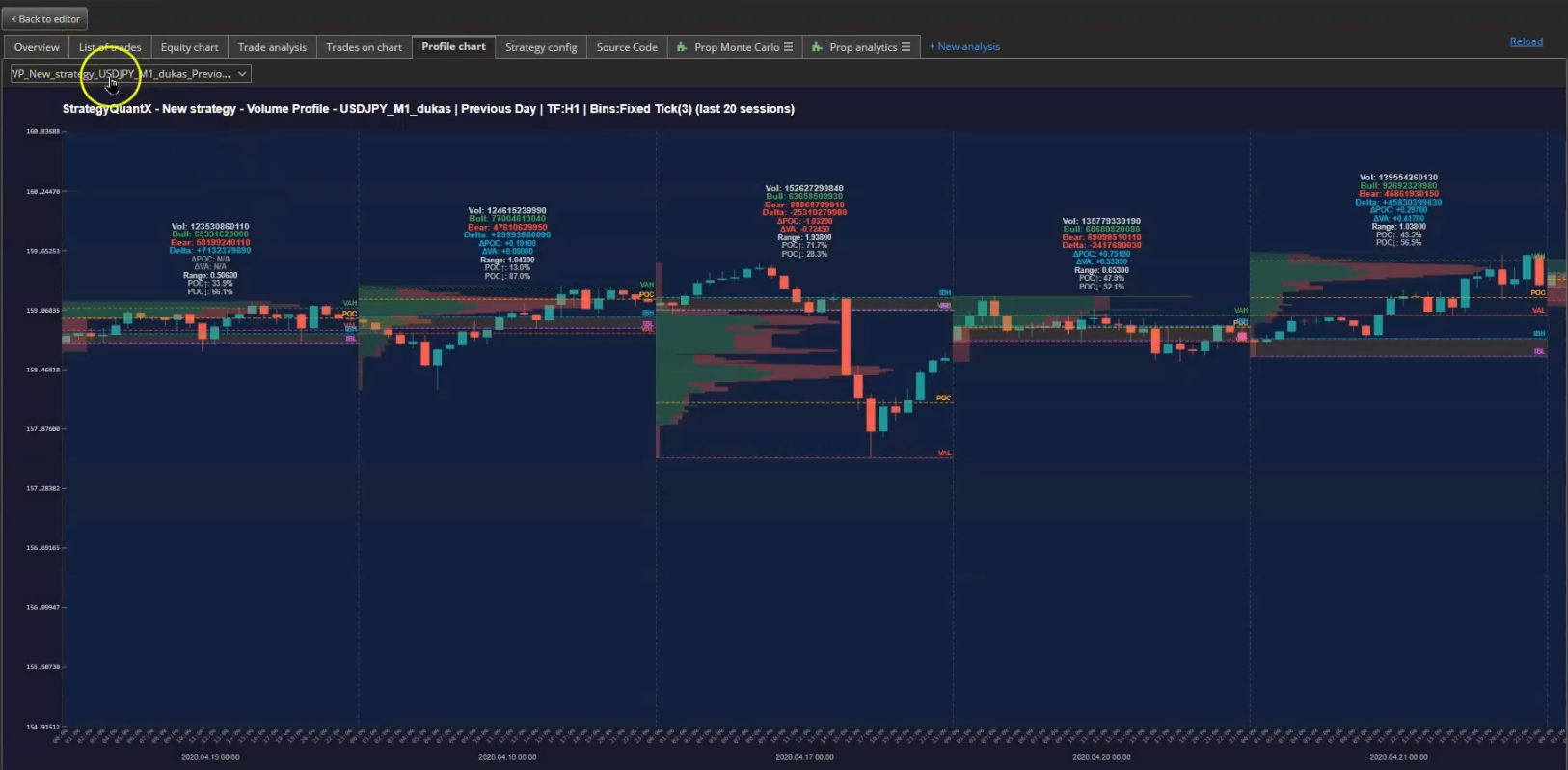Click the chart title StrategyQuantX Volume Profile
The width and height of the screenshot is (1568, 770).
[x=428, y=109]
